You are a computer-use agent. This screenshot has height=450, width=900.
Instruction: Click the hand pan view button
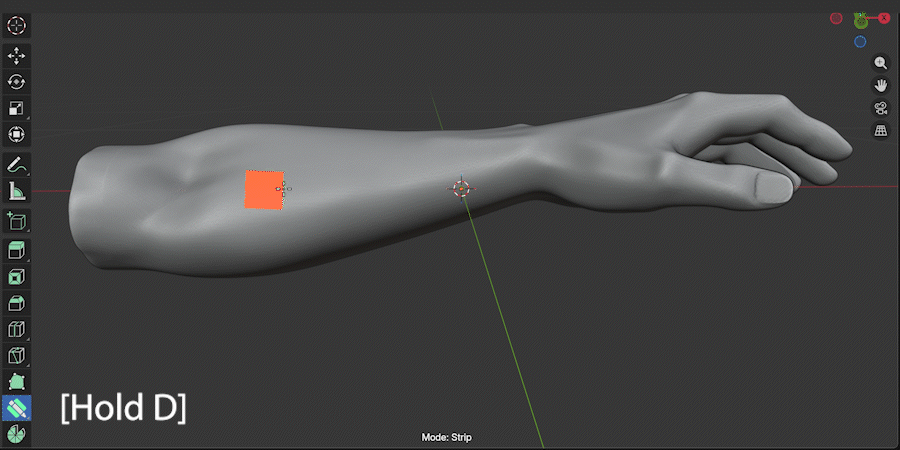tap(880, 86)
